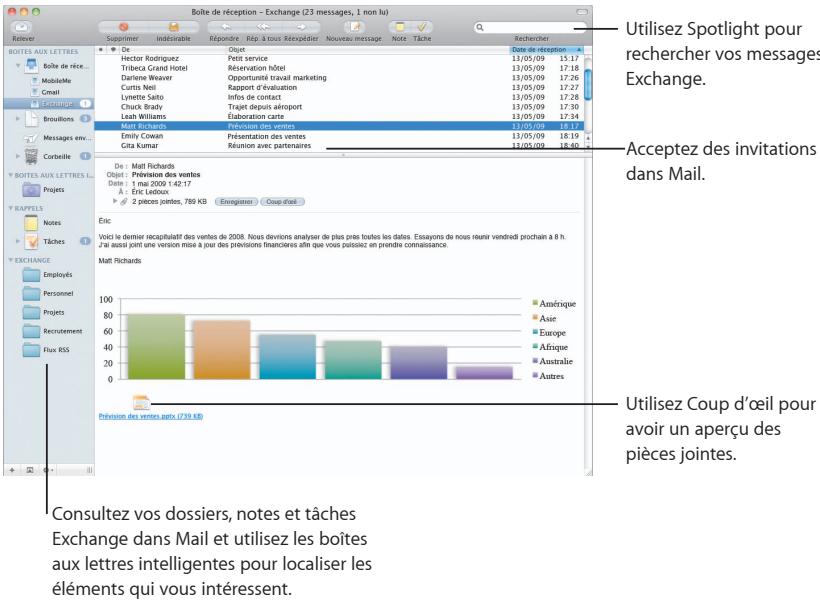Click the toolbar toggle pill button
Screen dimensions: 820x601
click(x=582, y=12)
